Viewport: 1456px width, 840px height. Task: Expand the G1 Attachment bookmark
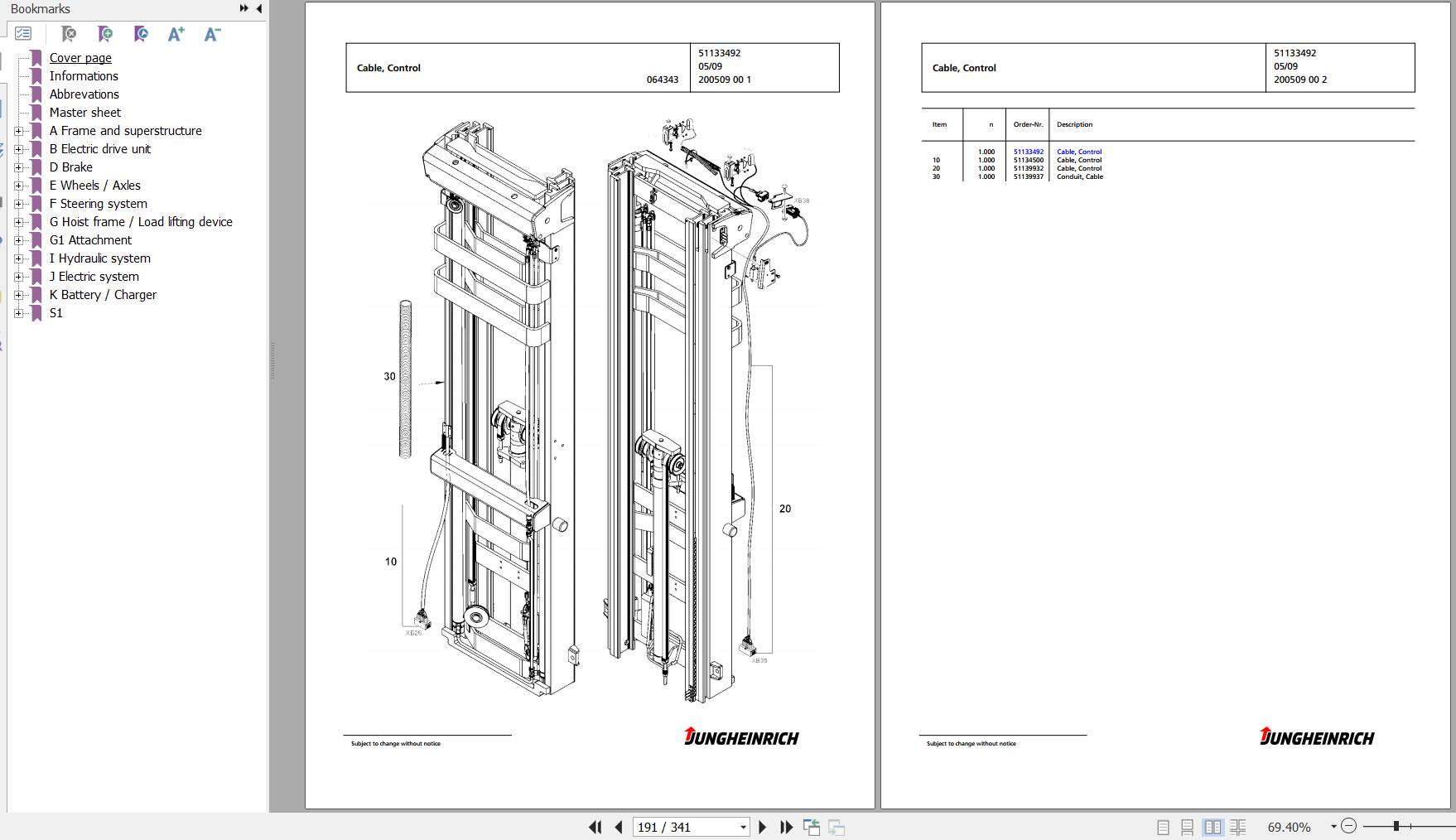pos(19,240)
